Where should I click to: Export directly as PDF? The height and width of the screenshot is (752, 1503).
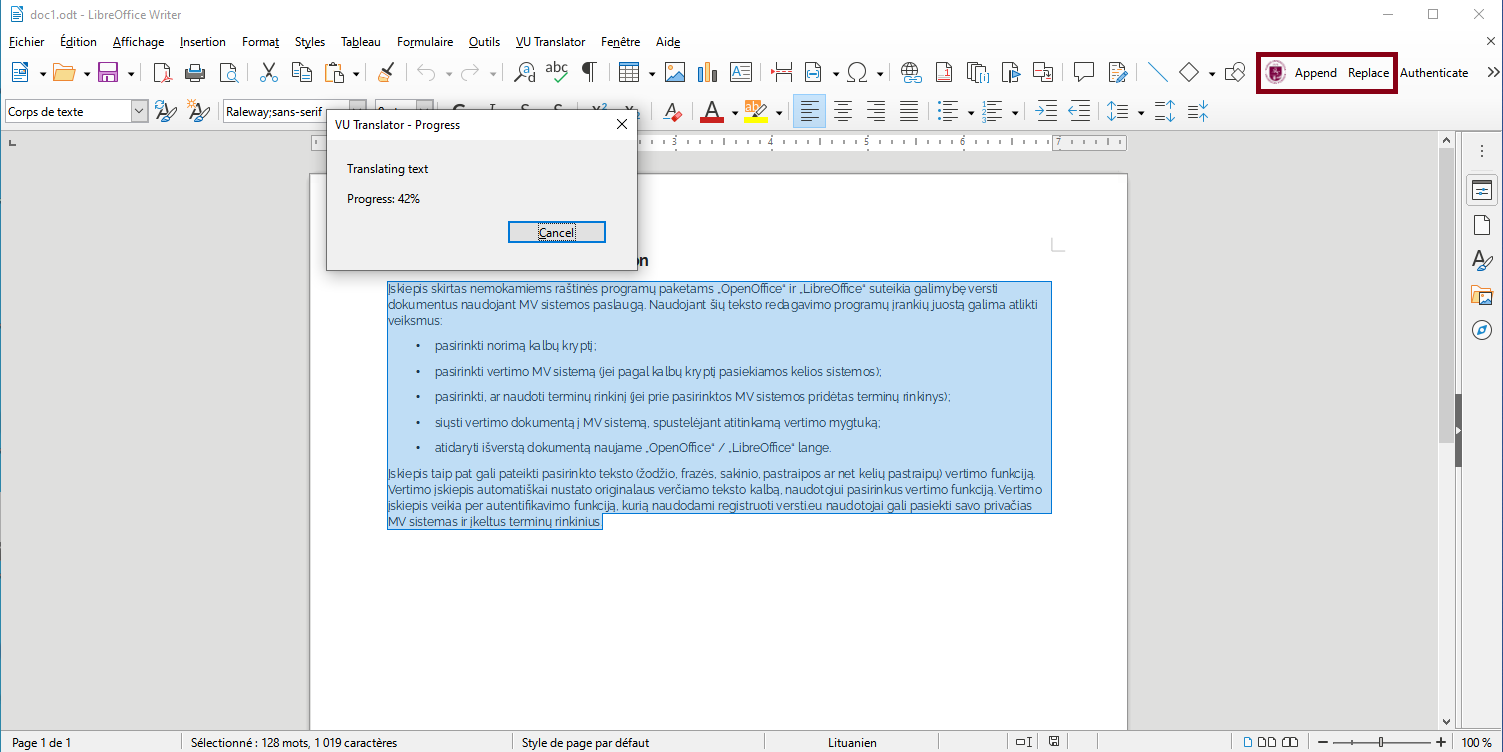tap(162, 72)
